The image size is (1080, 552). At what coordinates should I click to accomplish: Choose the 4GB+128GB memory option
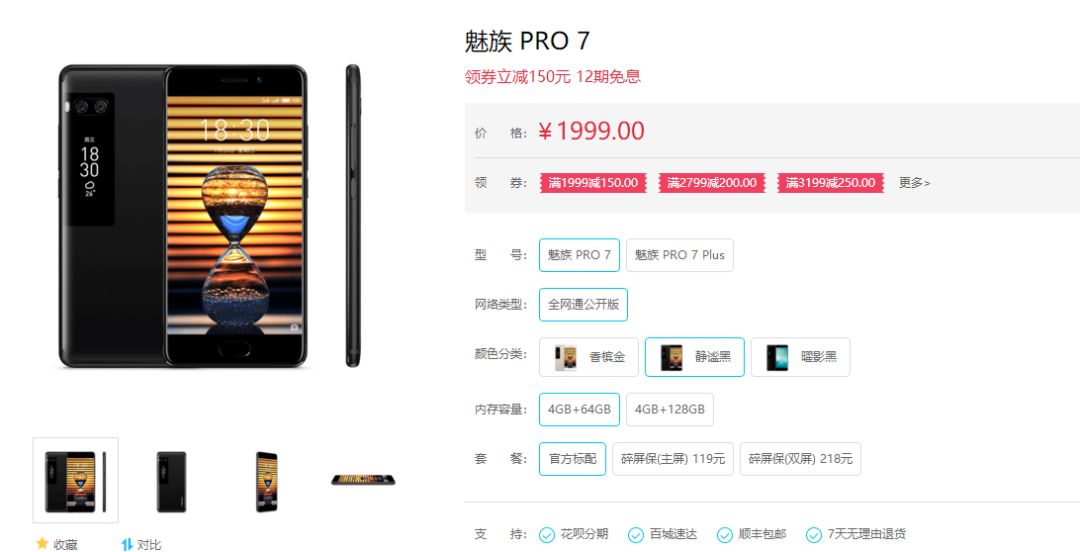coord(669,409)
